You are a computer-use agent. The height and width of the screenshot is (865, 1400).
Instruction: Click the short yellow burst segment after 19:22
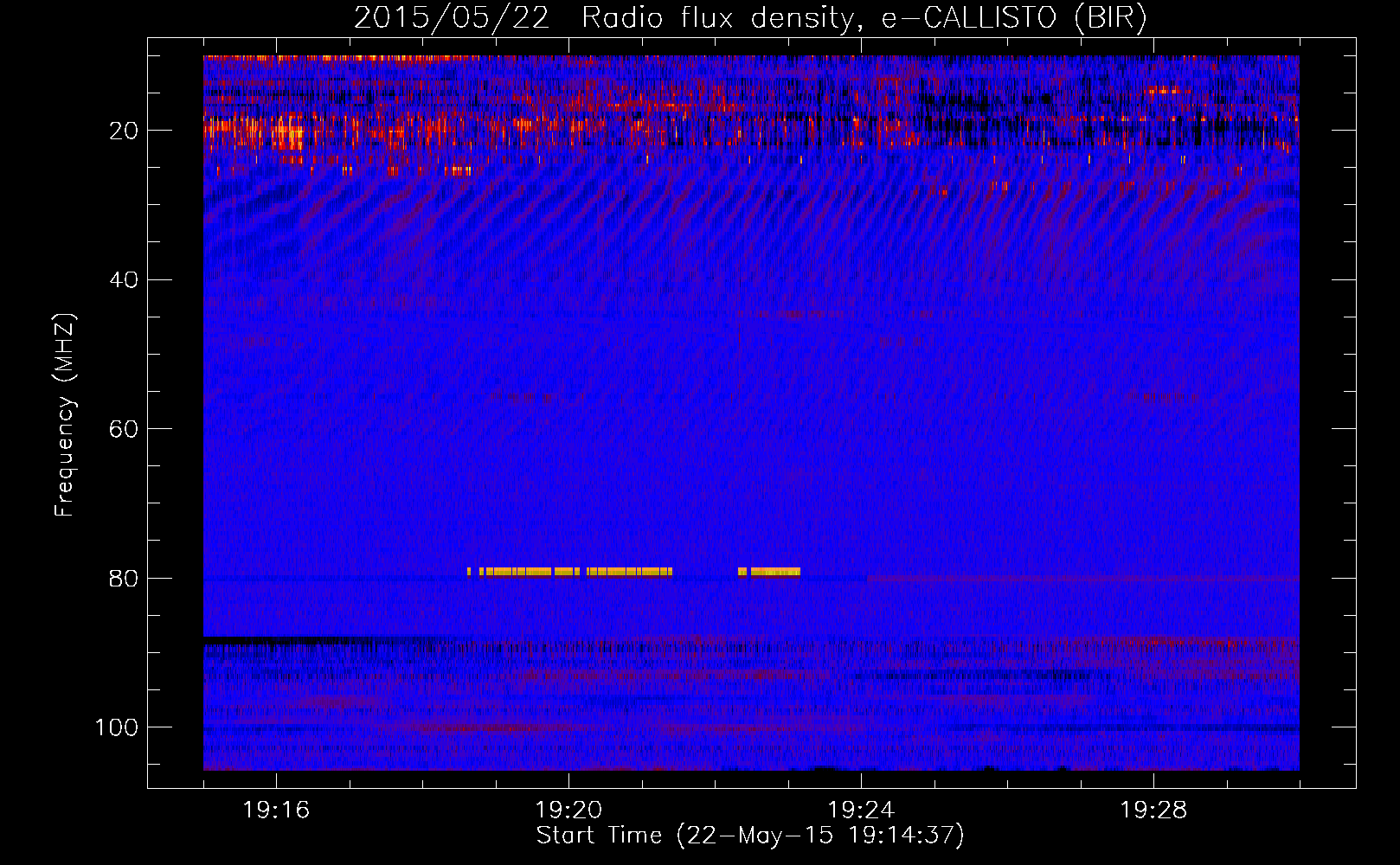769,572
